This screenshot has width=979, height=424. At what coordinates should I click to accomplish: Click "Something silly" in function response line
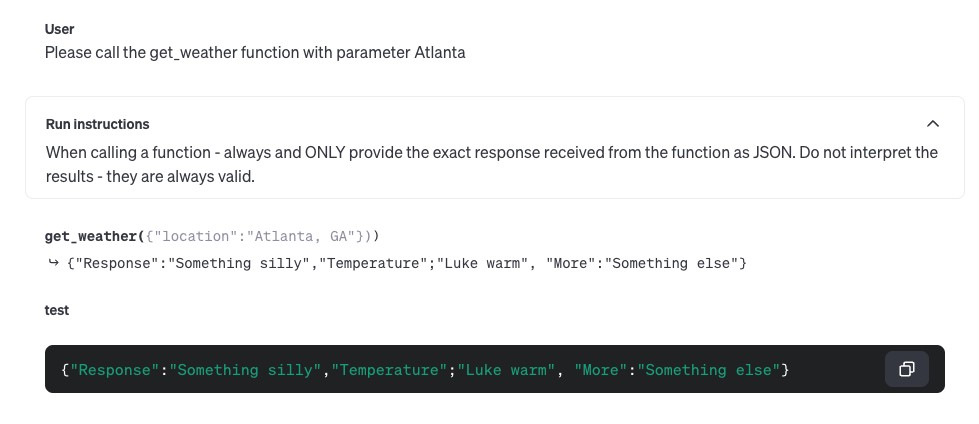(x=242, y=263)
